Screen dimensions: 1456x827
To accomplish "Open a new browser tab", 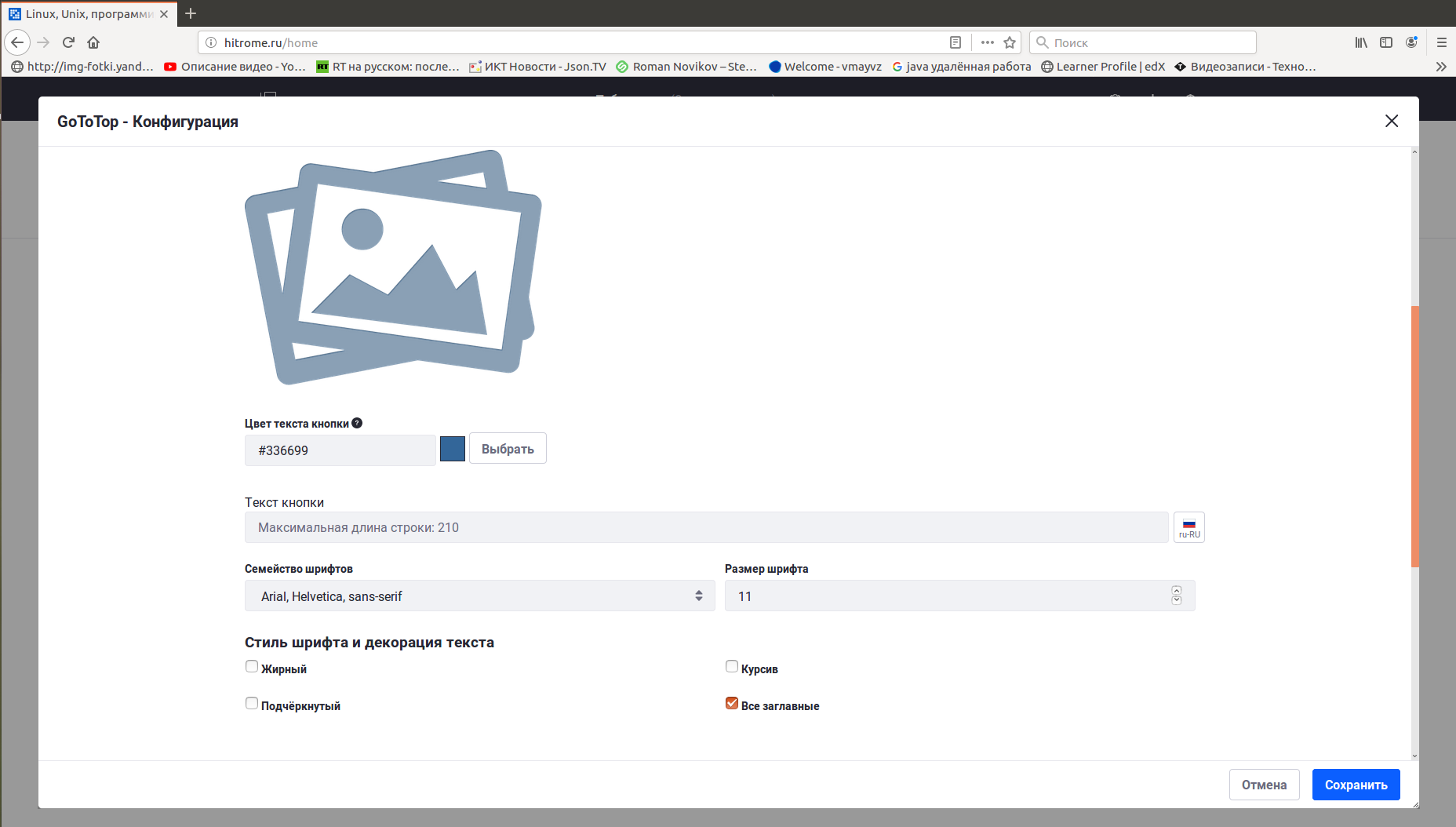I will pyautogui.click(x=191, y=13).
